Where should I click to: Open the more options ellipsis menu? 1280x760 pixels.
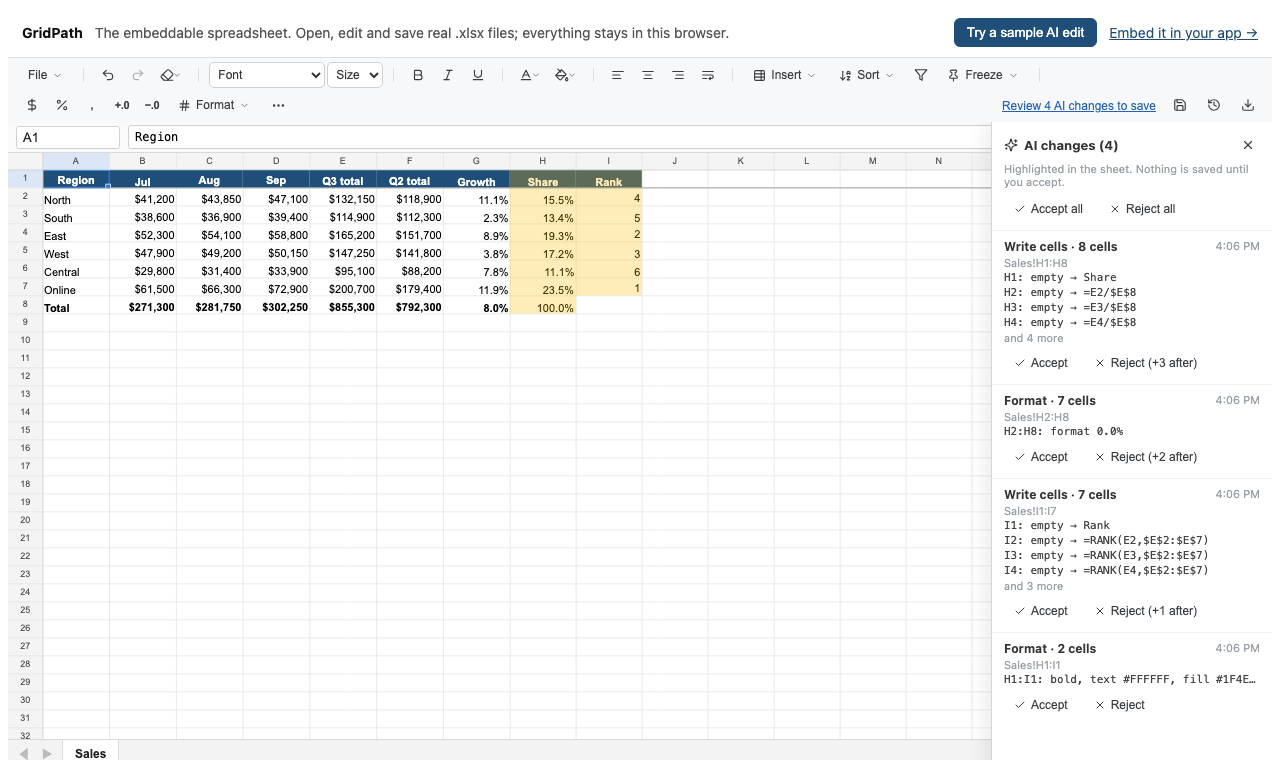278,105
